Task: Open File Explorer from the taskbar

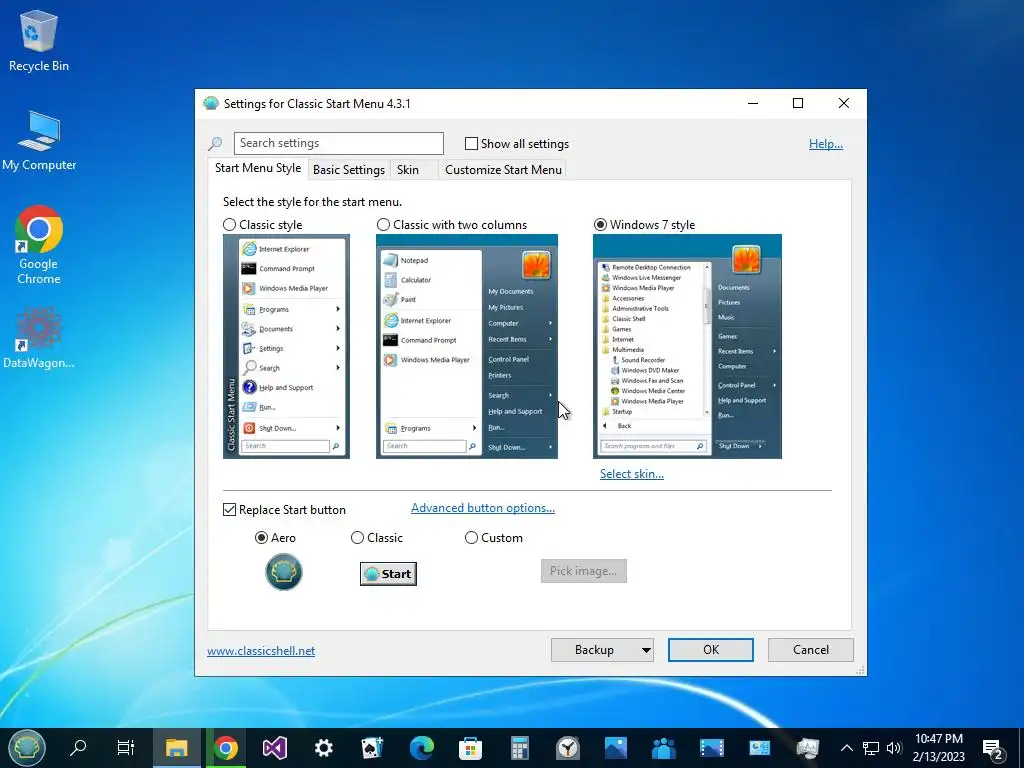Action: click(176, 748)
